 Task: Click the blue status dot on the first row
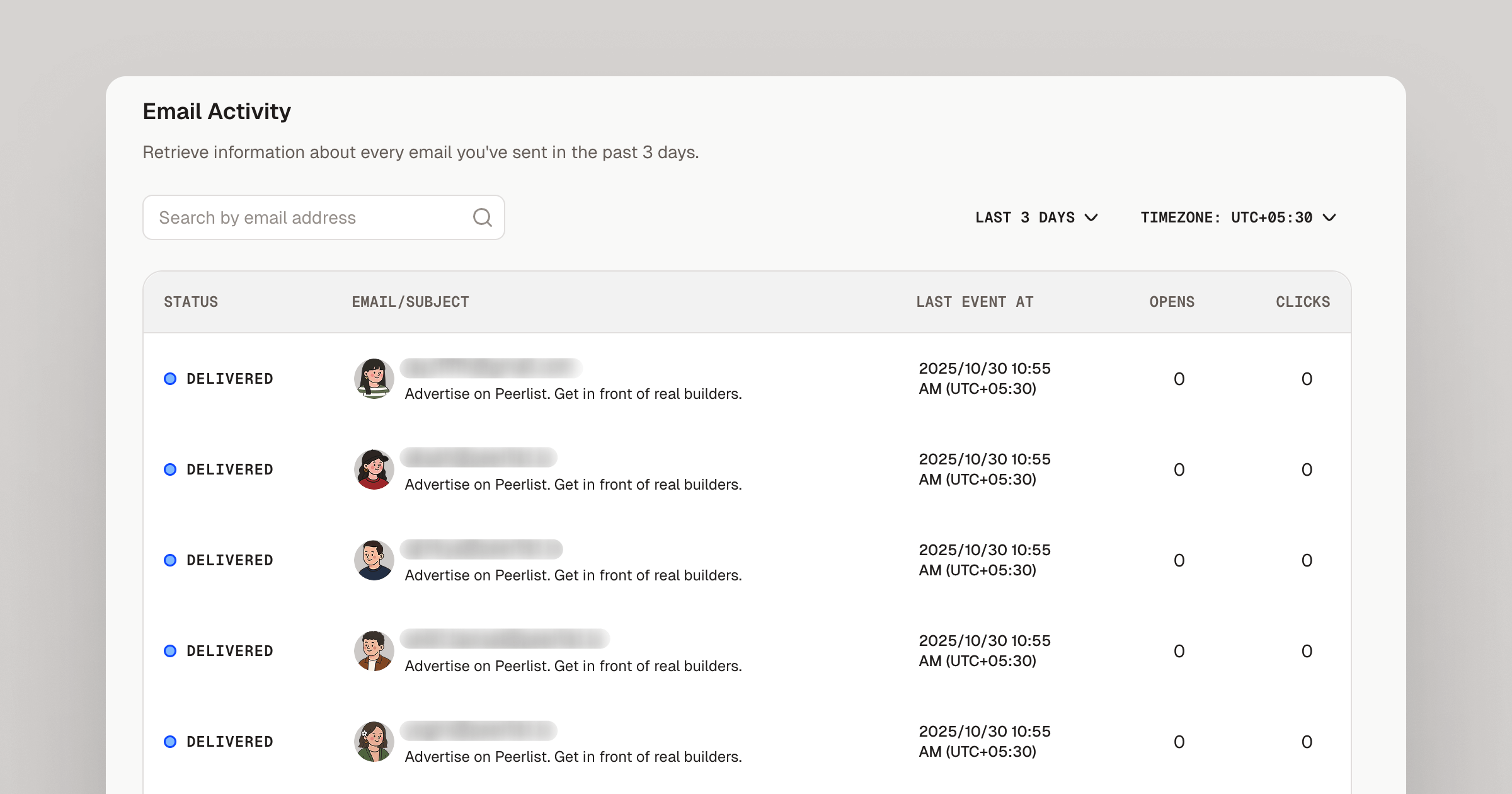click(x=170, y=379)
